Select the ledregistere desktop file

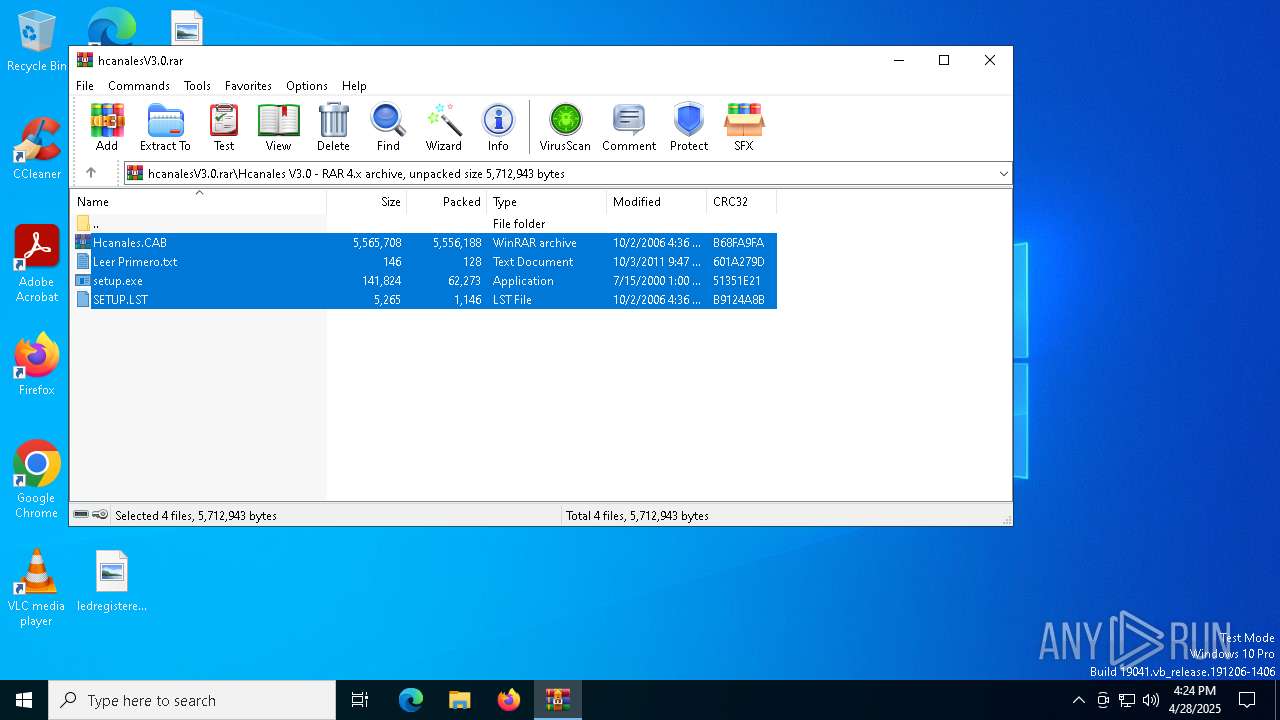tap(112, 581)
